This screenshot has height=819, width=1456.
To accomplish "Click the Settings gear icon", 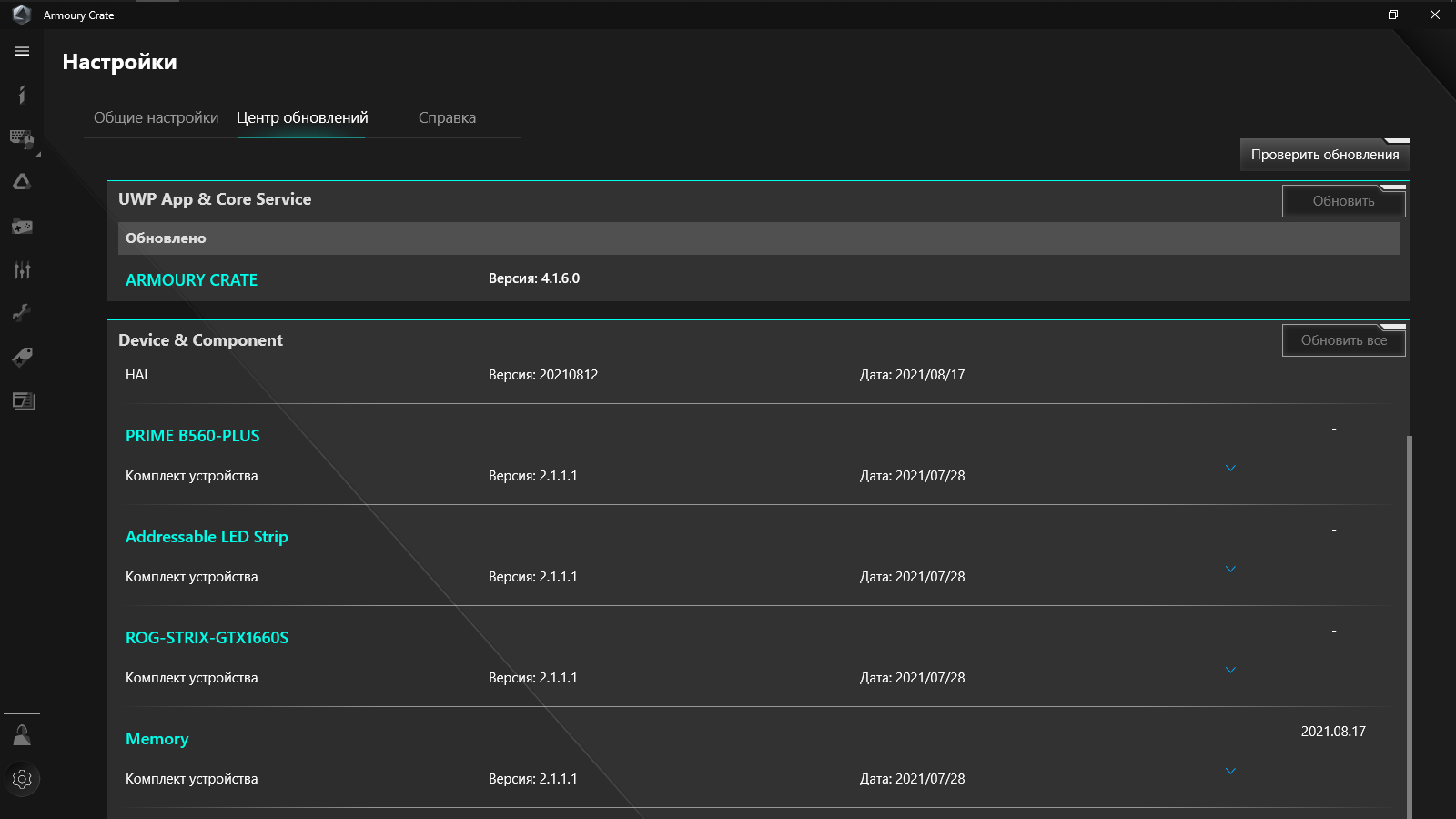I will (22, 779).
